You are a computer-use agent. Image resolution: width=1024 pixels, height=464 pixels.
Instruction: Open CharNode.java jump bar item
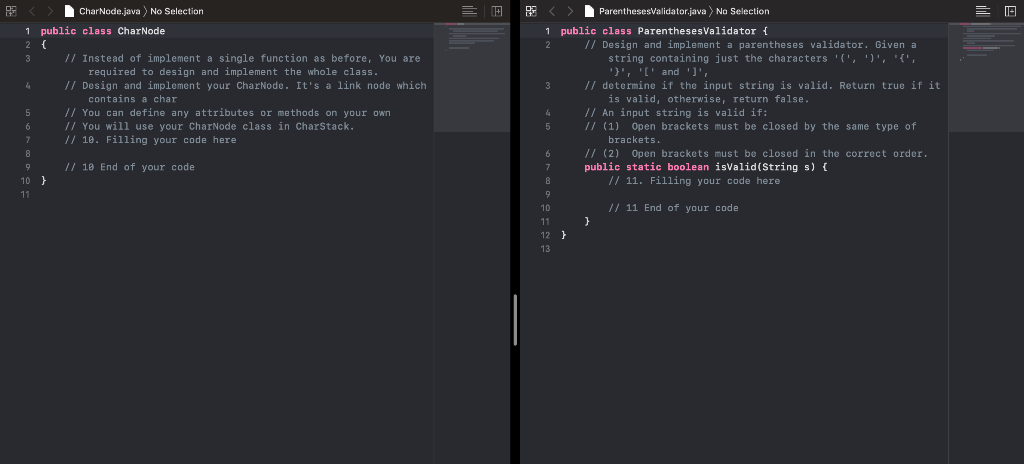(109, 11)
